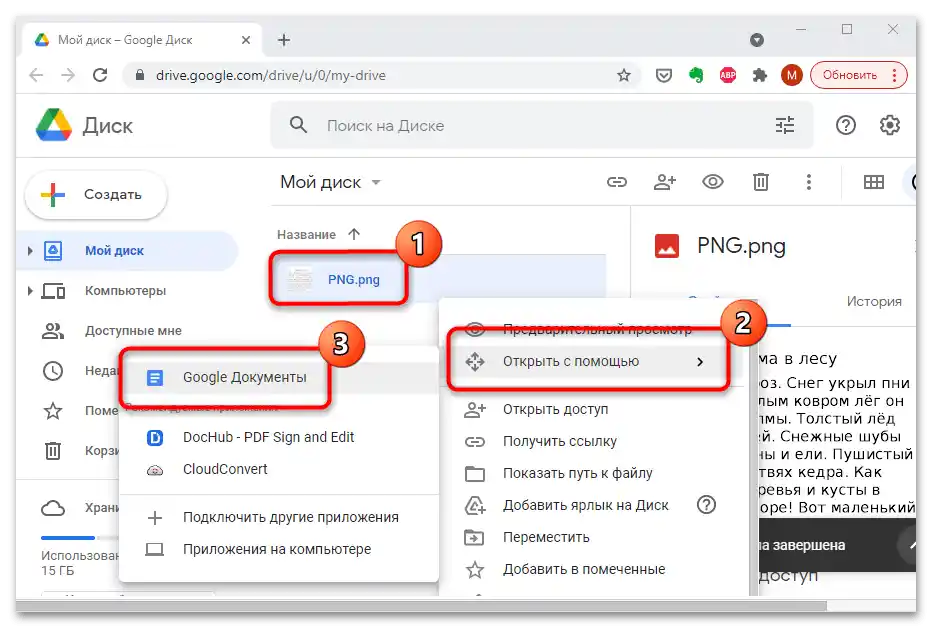Screen dimensions: 932x628
Task: Open the Help question mark icon
Action: pyautogui.click(x=845, y=125)
